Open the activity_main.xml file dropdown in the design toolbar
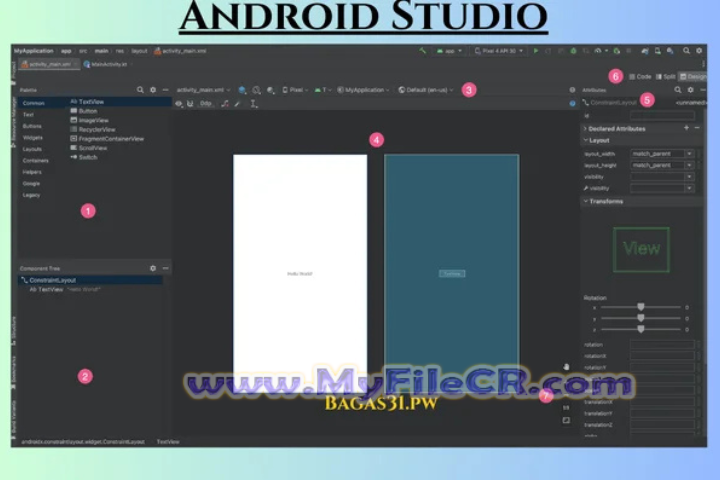The height and width of the screenshot is (480, 720). pos(203,90)
